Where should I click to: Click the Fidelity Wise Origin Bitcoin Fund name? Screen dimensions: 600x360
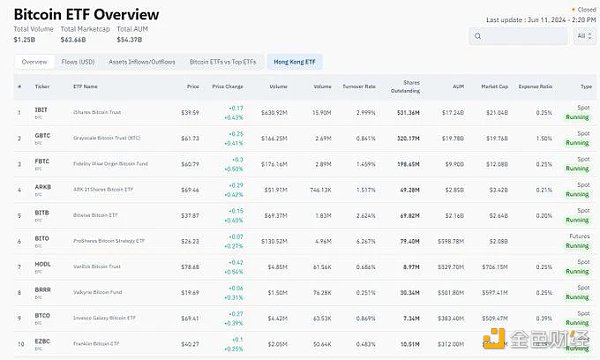tap(111, 164)
